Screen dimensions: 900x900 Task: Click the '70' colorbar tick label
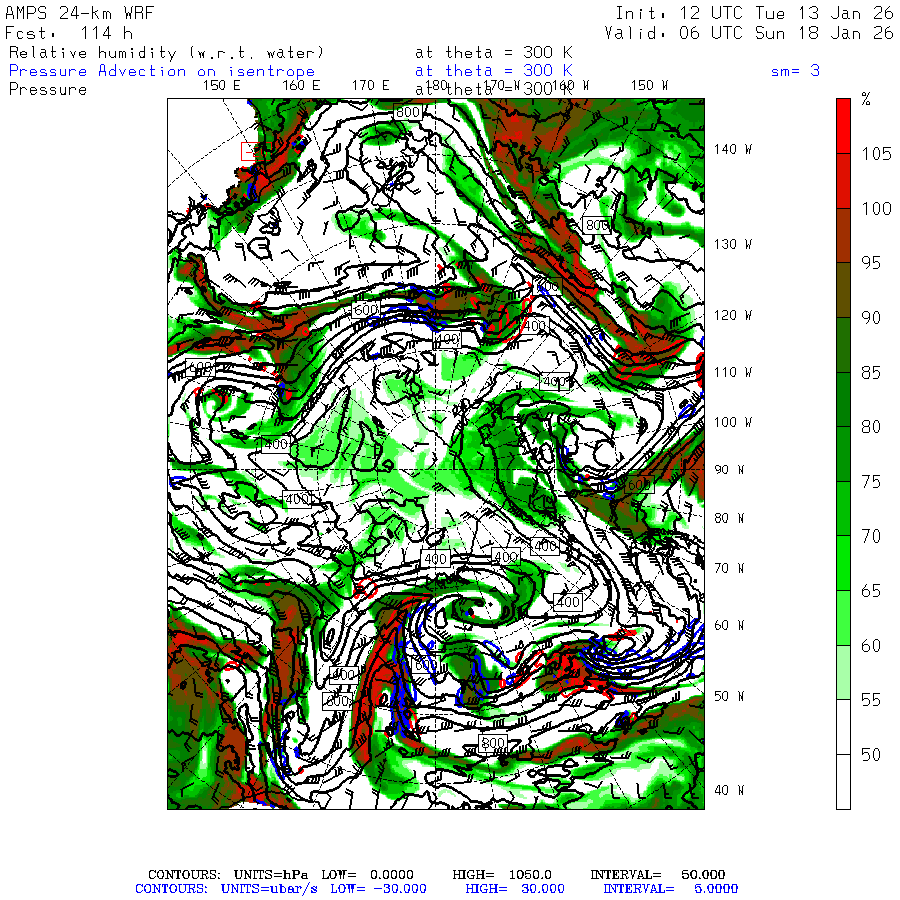(x=871, y=537)
